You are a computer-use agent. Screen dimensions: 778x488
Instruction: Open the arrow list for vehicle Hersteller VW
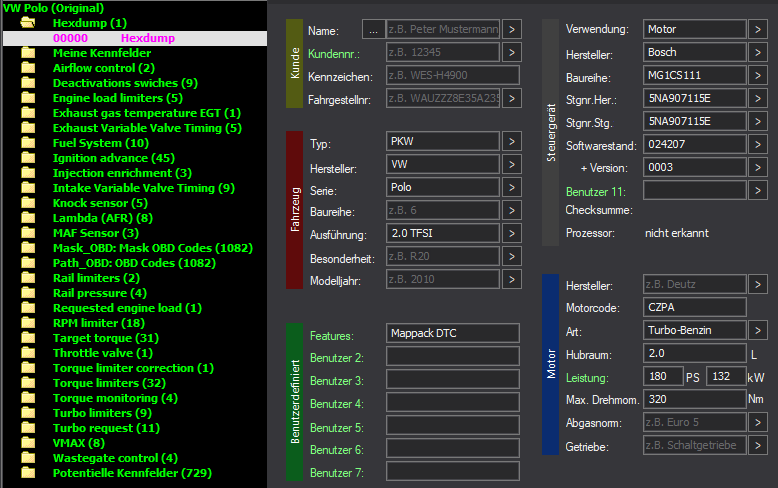pyautogui.click(x=512, y=165)
